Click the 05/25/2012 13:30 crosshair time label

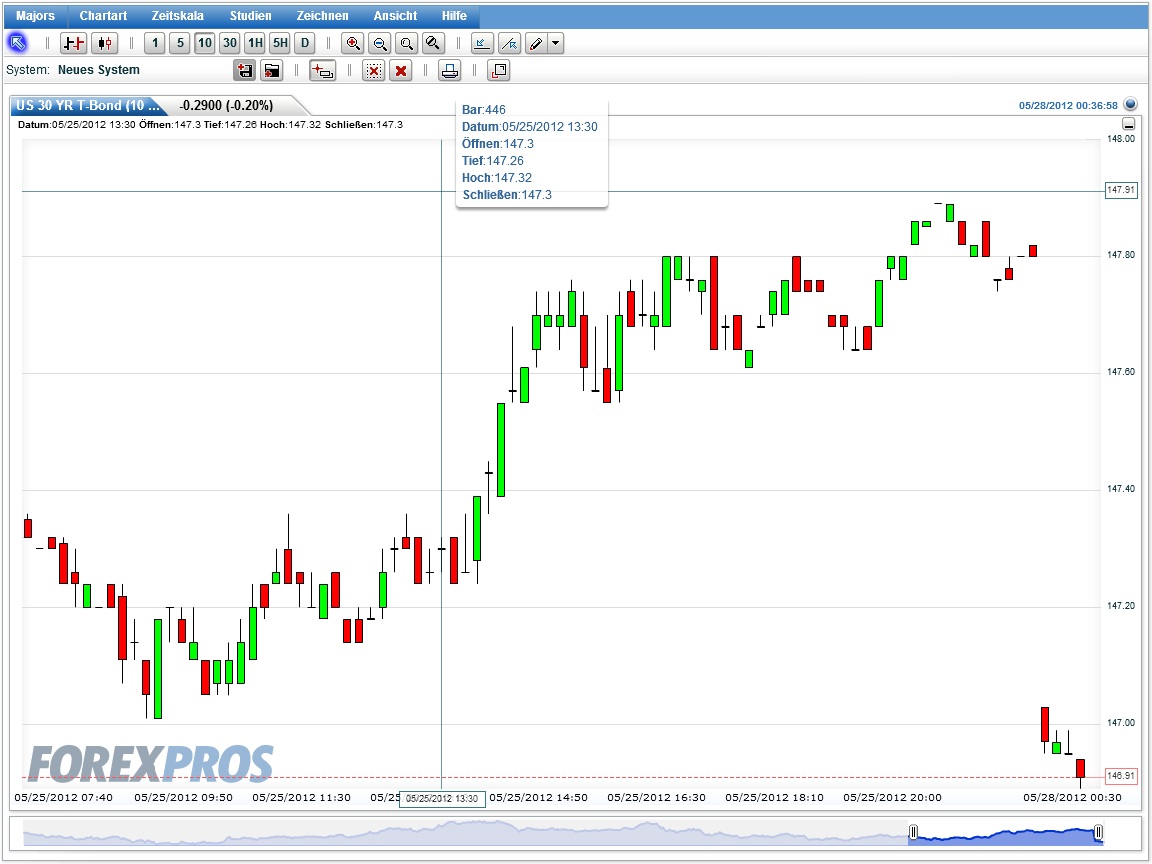pos(442,799)
